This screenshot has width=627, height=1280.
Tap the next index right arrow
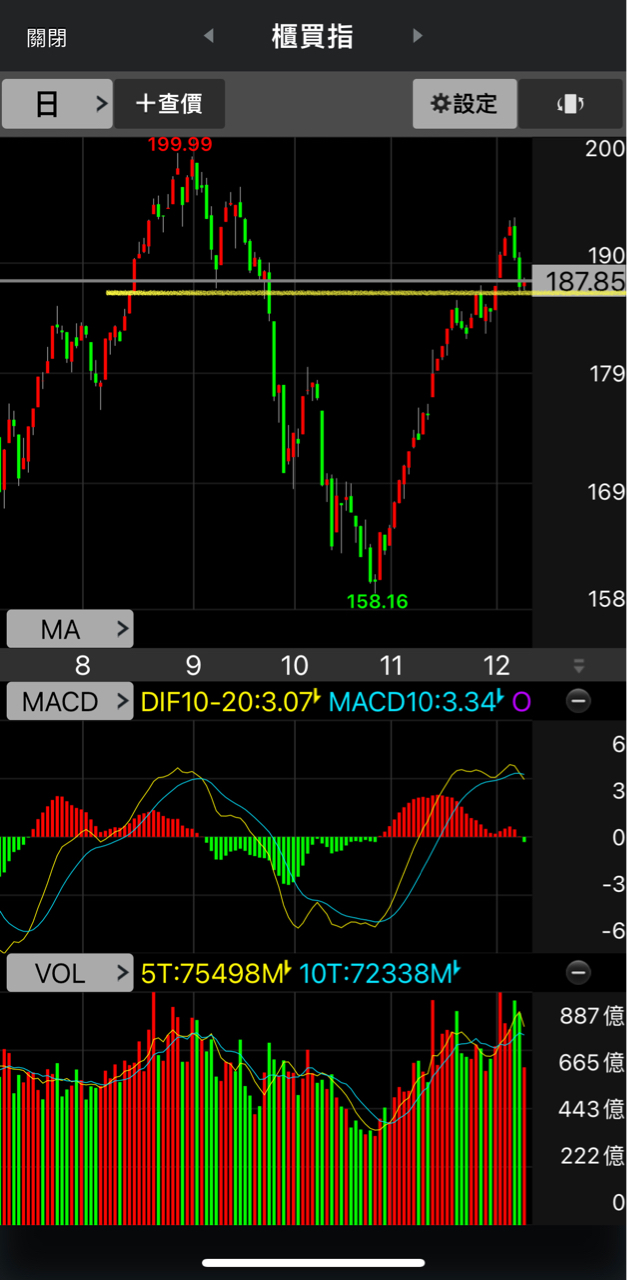[418, 37]
